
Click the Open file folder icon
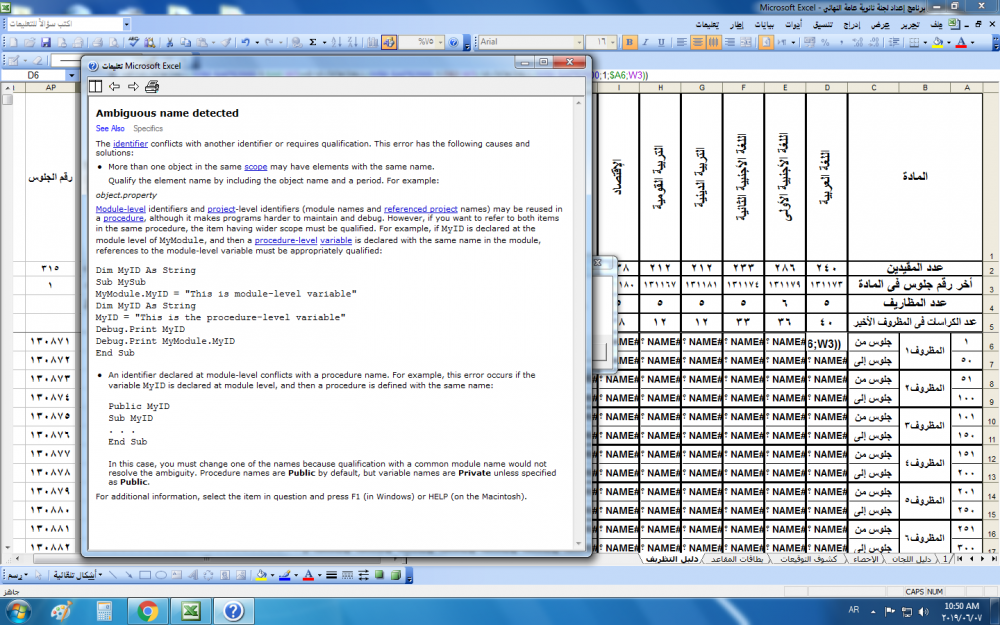[x=29, y=42]
